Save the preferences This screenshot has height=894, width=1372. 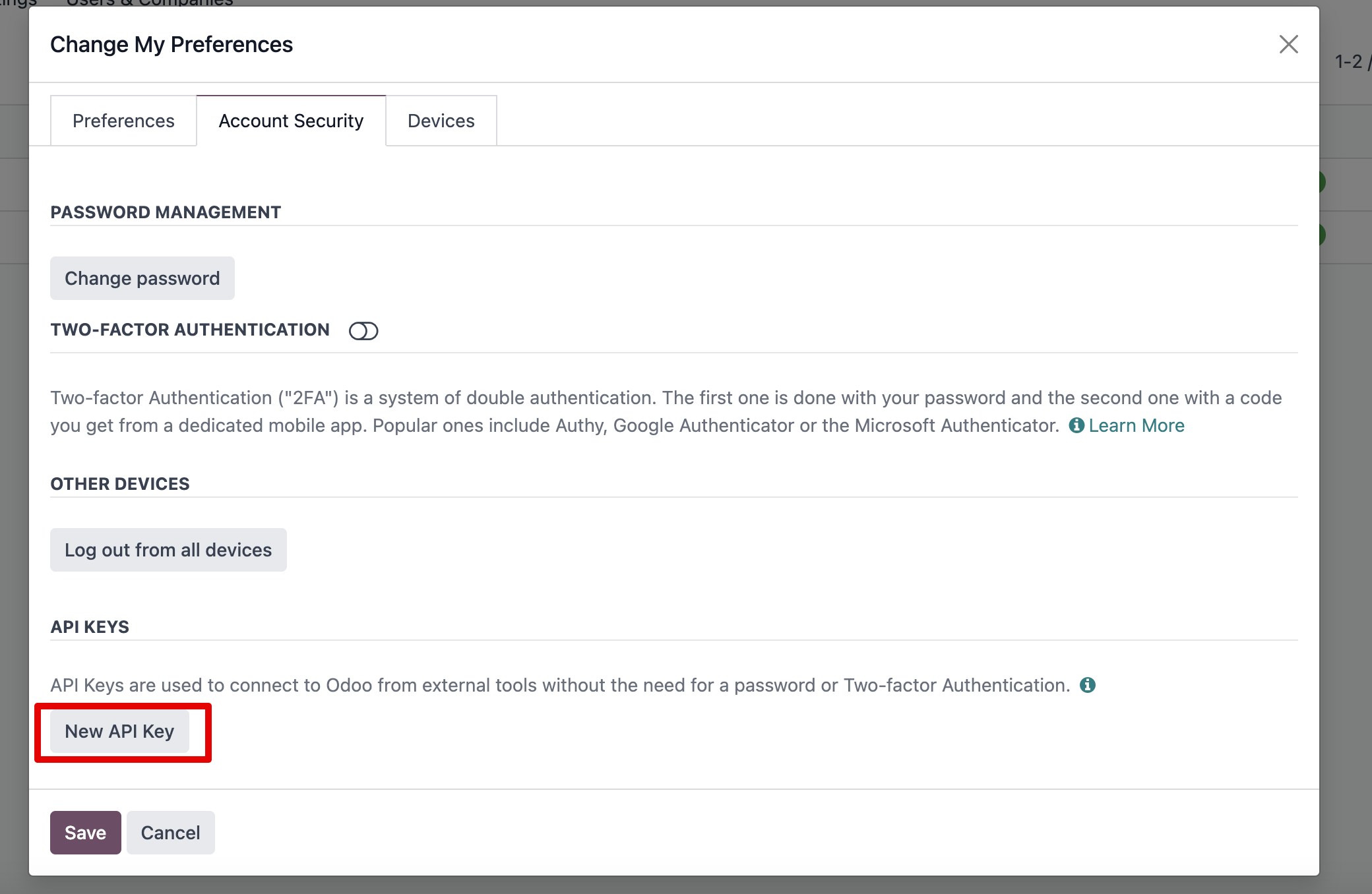click(85, 833)
